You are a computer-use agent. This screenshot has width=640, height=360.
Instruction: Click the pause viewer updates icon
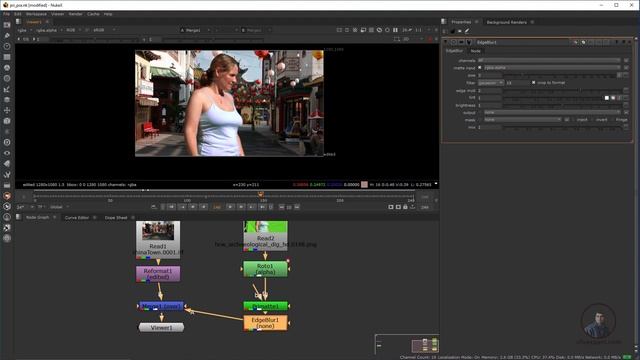coord(395,30)
